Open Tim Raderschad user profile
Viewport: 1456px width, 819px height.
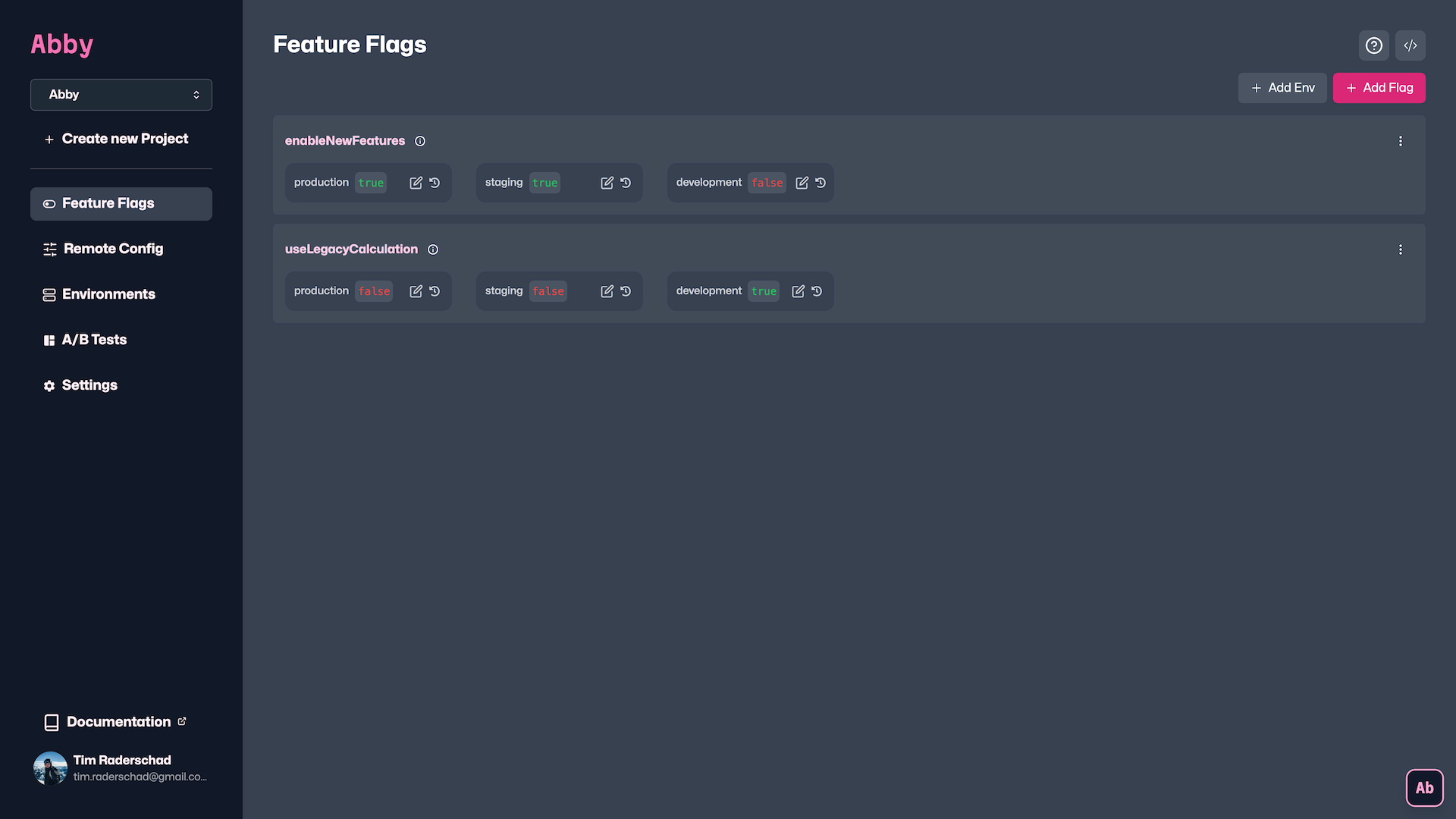click(121, 768)
